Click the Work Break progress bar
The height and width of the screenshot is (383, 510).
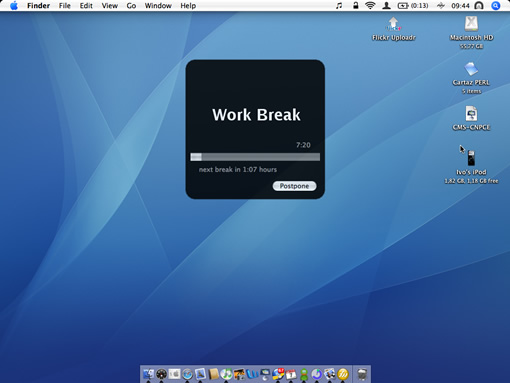point(255,157)
